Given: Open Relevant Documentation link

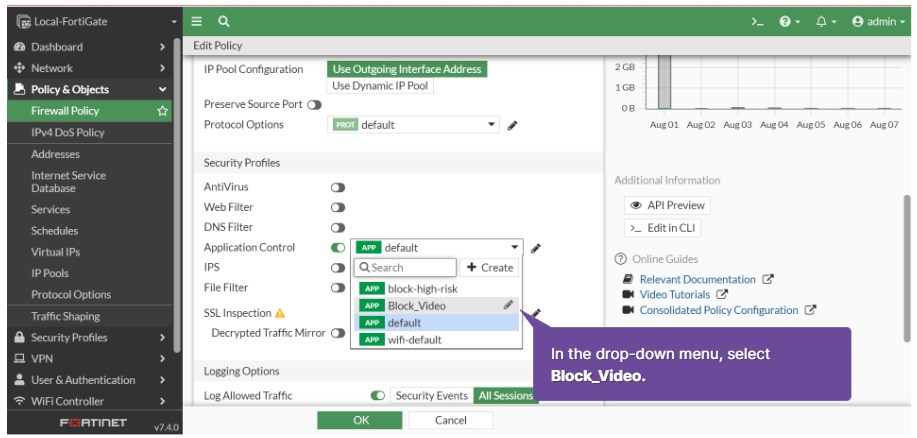Looking at the screenshot, I should click(698, 280).
